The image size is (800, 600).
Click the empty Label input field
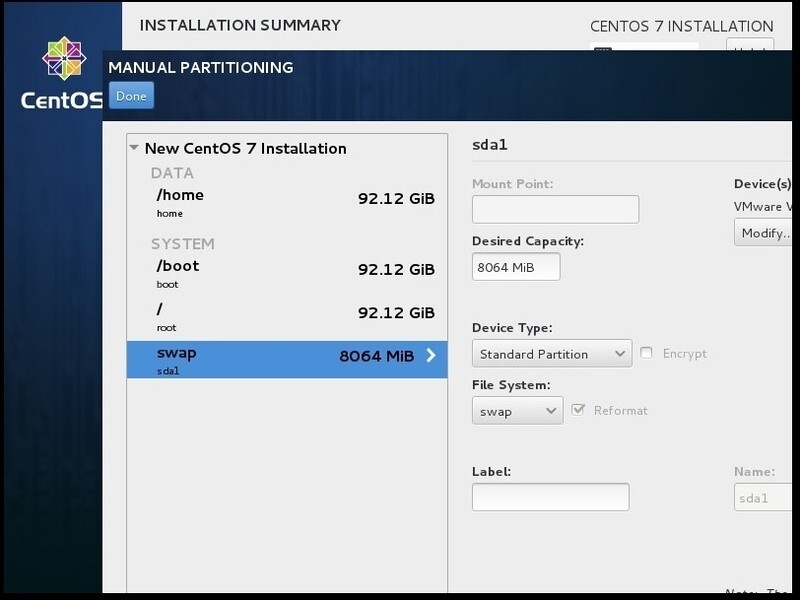(x=550, y=496)
